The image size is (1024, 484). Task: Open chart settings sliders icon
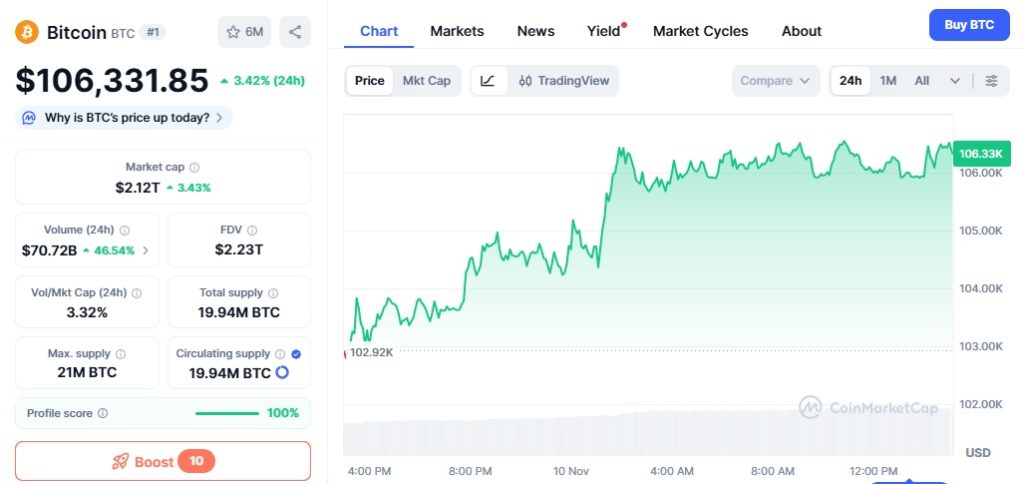[x=991, y=81]
